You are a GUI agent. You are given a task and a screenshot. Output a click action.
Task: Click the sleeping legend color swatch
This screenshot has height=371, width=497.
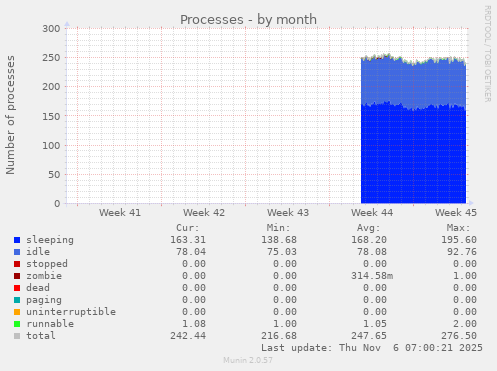(x=17, y=240)
